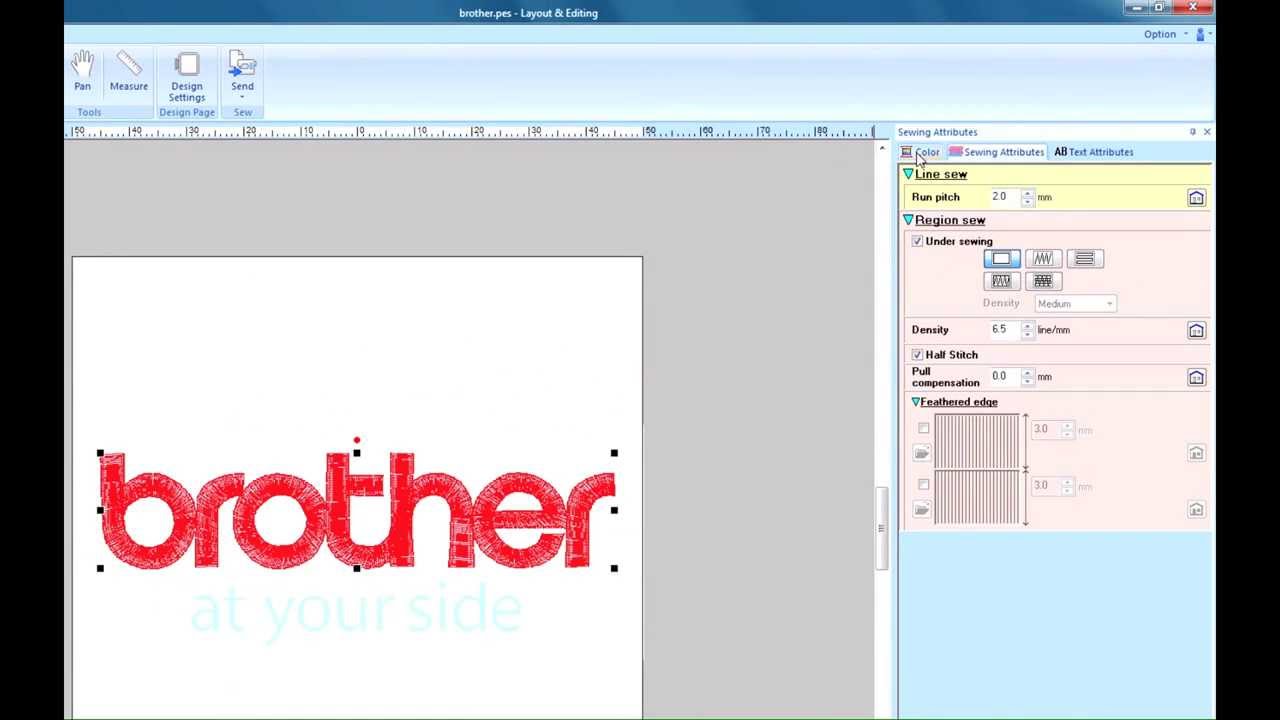Enable the upper feathered edge checkbox
Screen dimensions: 1280x720
click(924, 428)
